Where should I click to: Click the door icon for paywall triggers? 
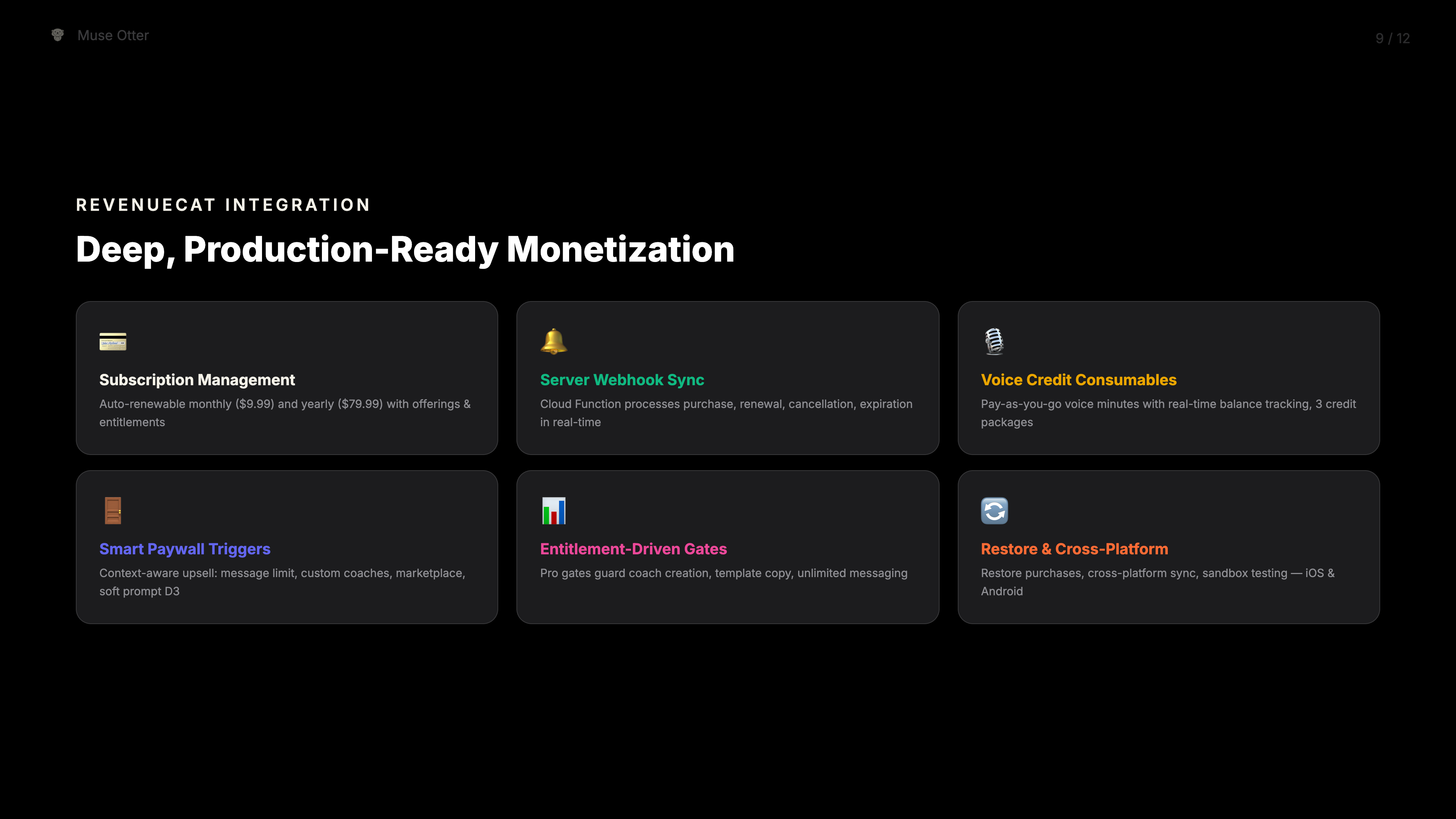(x=113, y=510)
